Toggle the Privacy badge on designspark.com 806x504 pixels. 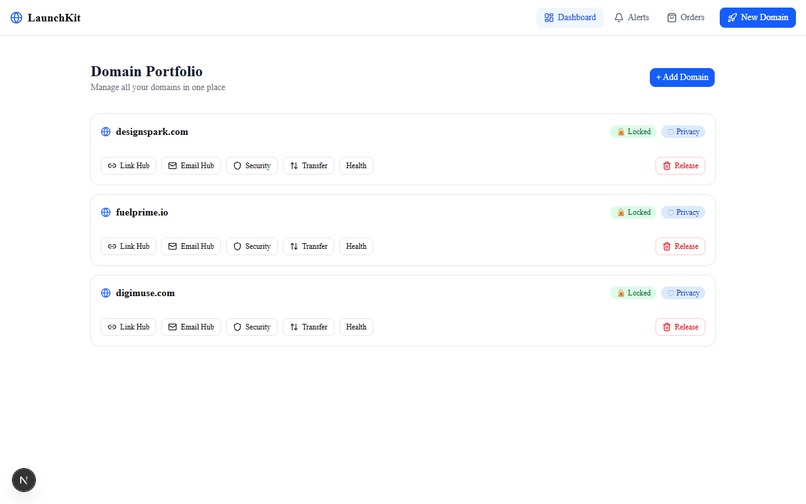click(x=683, y=132)
